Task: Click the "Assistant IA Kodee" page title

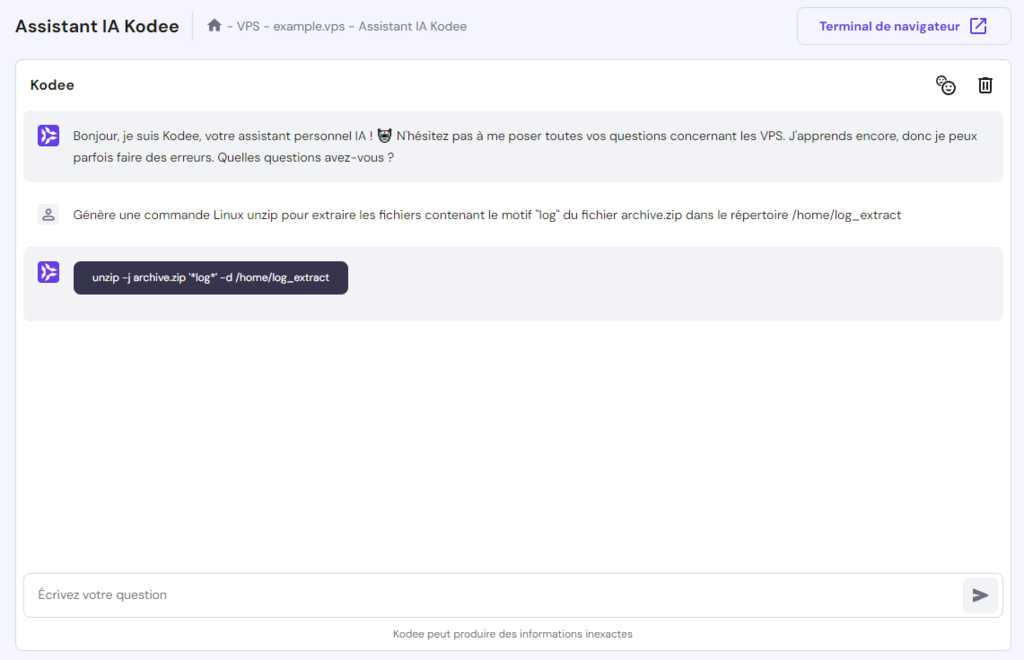Action: click(x=97, y=26)
